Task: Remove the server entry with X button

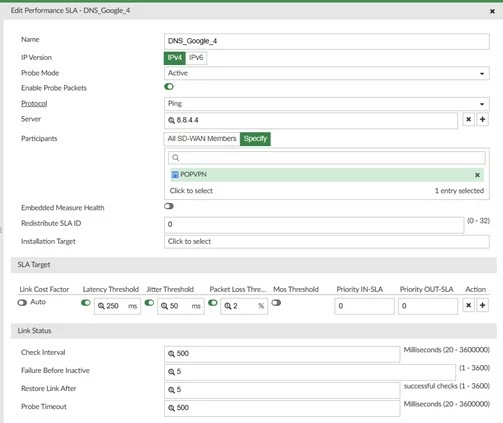Action: tap(468, 119)
